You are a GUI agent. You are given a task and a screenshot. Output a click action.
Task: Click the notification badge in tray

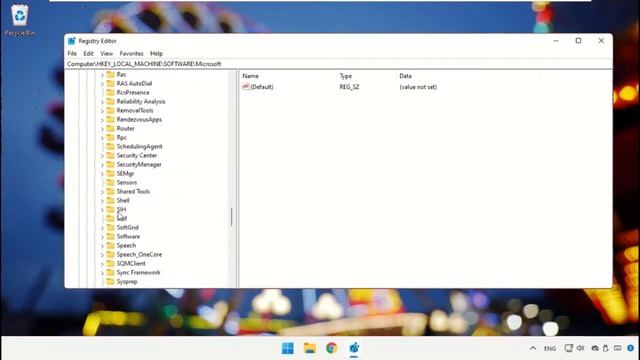(x=631, y=348)
